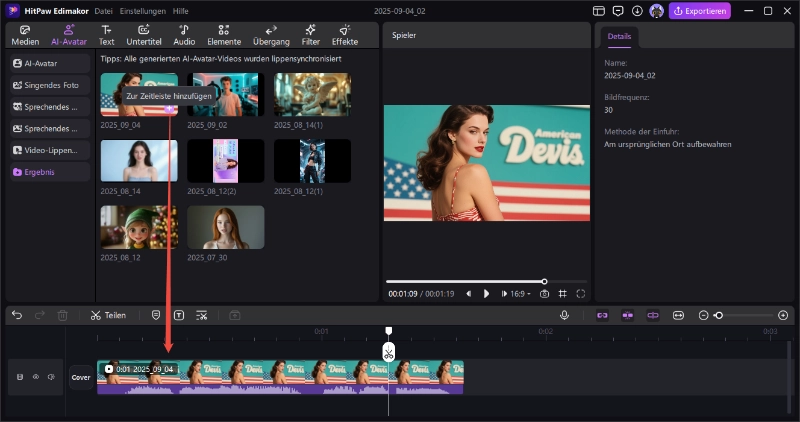The image size is (800, 422).
Task: Click the microphone voice-over icon
Action: [564, 315]
